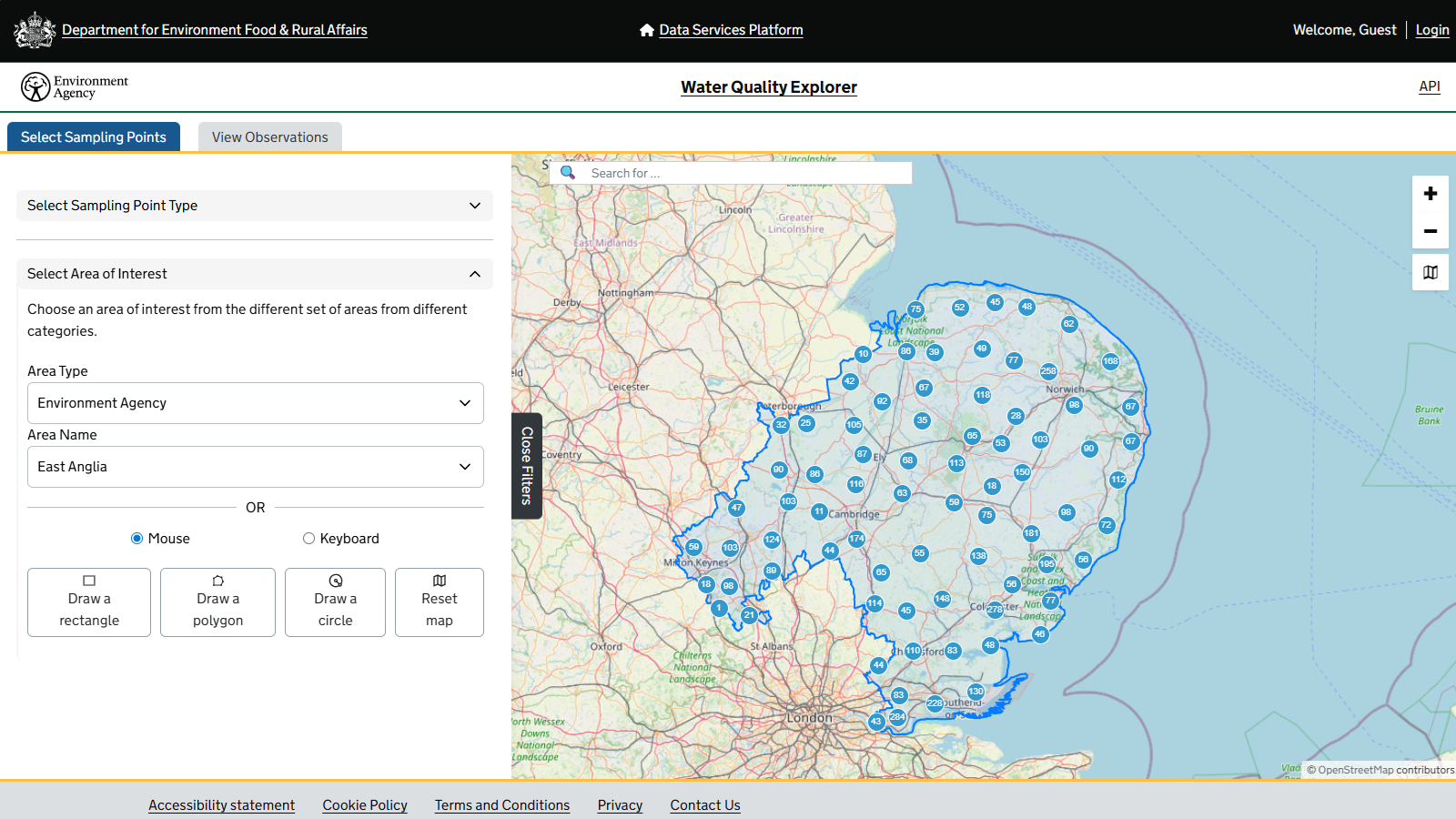Image resolution: width=1456 pixels, height=819 pixels.
Task: Click the Environment Agency logo
Action: click(75, 87)
